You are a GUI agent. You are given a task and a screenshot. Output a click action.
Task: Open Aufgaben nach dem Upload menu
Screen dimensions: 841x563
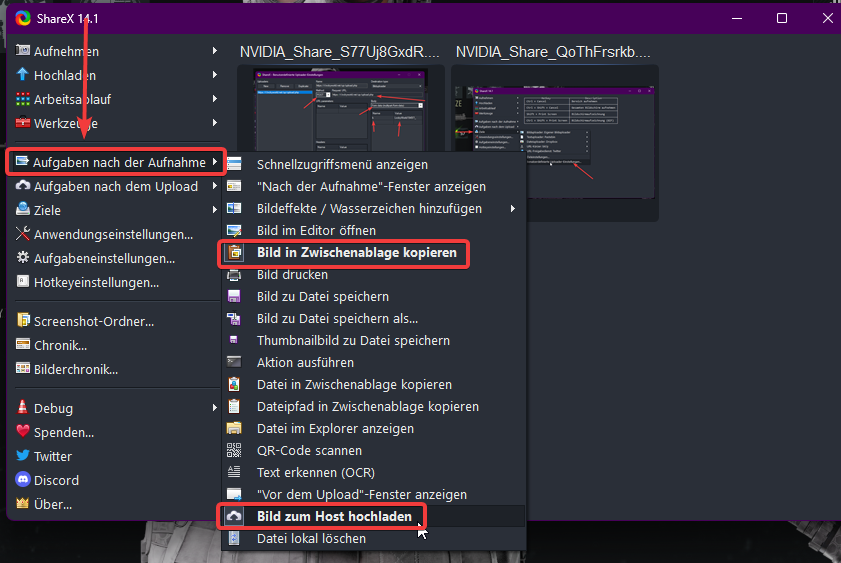coord(115,186)
